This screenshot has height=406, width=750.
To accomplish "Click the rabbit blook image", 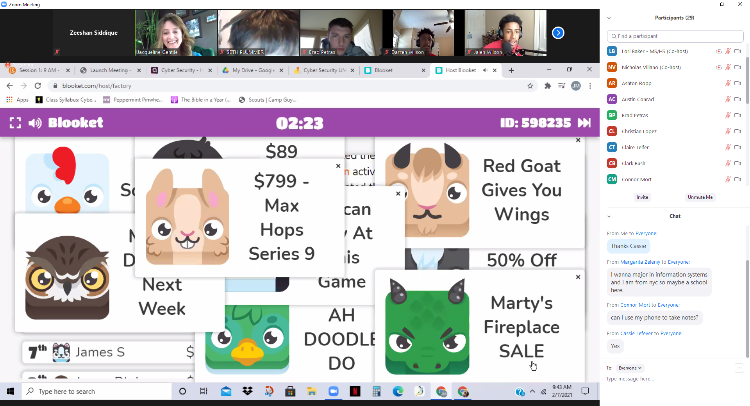I will (x=188, y=217).
